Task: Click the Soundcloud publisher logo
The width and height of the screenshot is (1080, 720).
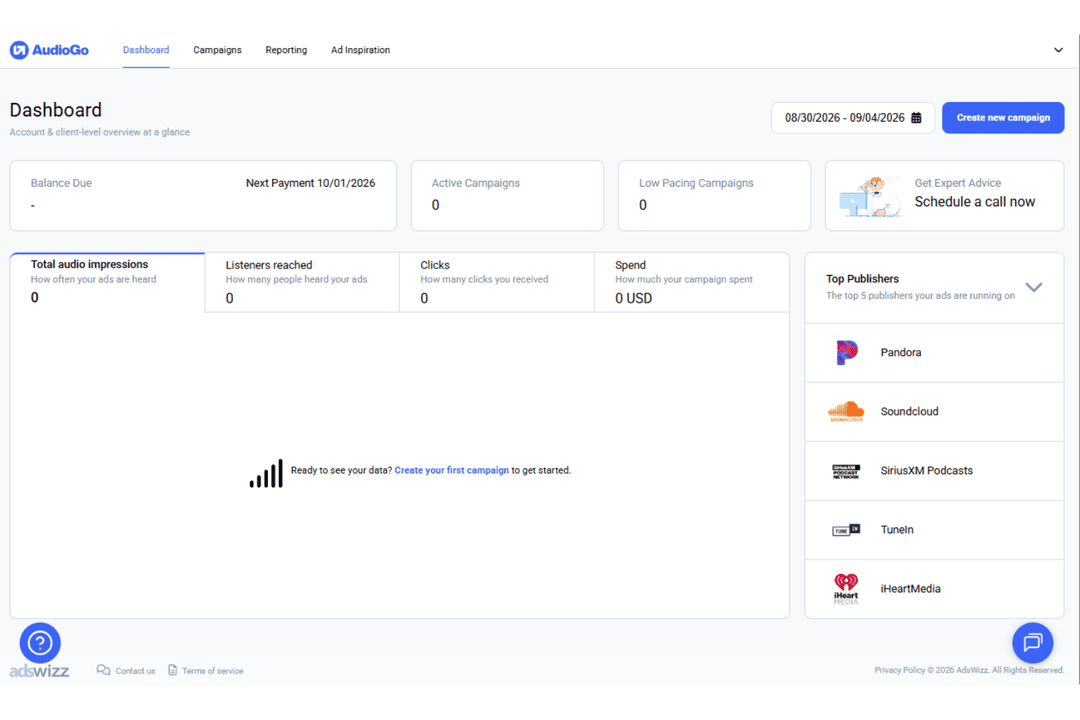Action: tap(846, 411)
